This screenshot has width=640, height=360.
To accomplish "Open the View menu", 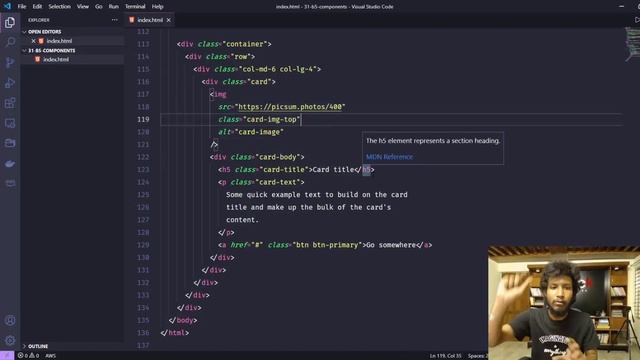I will coord(83,7).
